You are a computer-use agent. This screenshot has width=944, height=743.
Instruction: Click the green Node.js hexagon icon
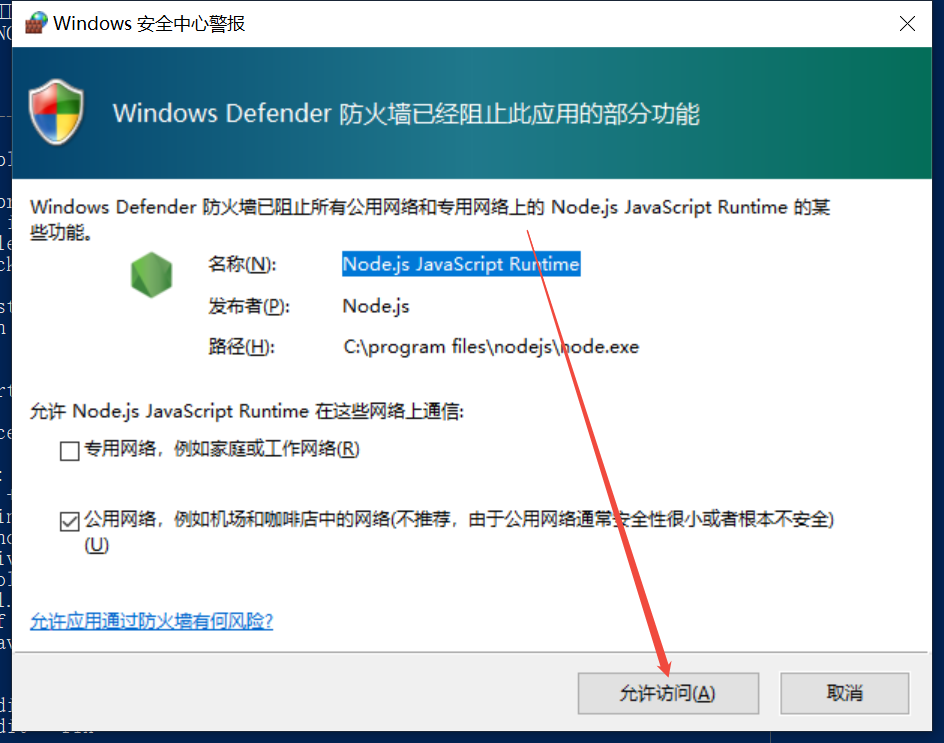pos(151,275)
